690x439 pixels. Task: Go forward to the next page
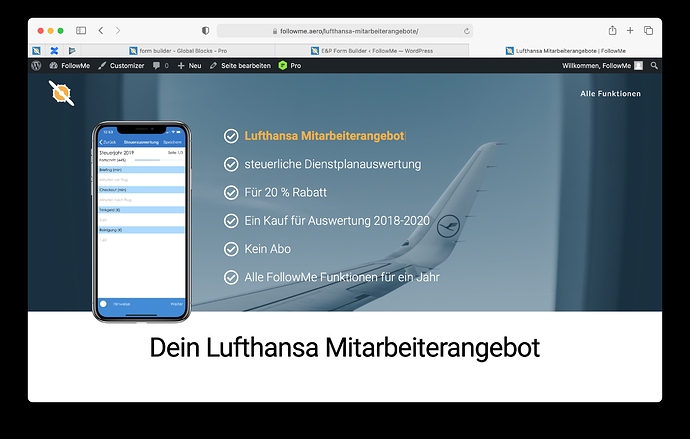pos(118,30)
